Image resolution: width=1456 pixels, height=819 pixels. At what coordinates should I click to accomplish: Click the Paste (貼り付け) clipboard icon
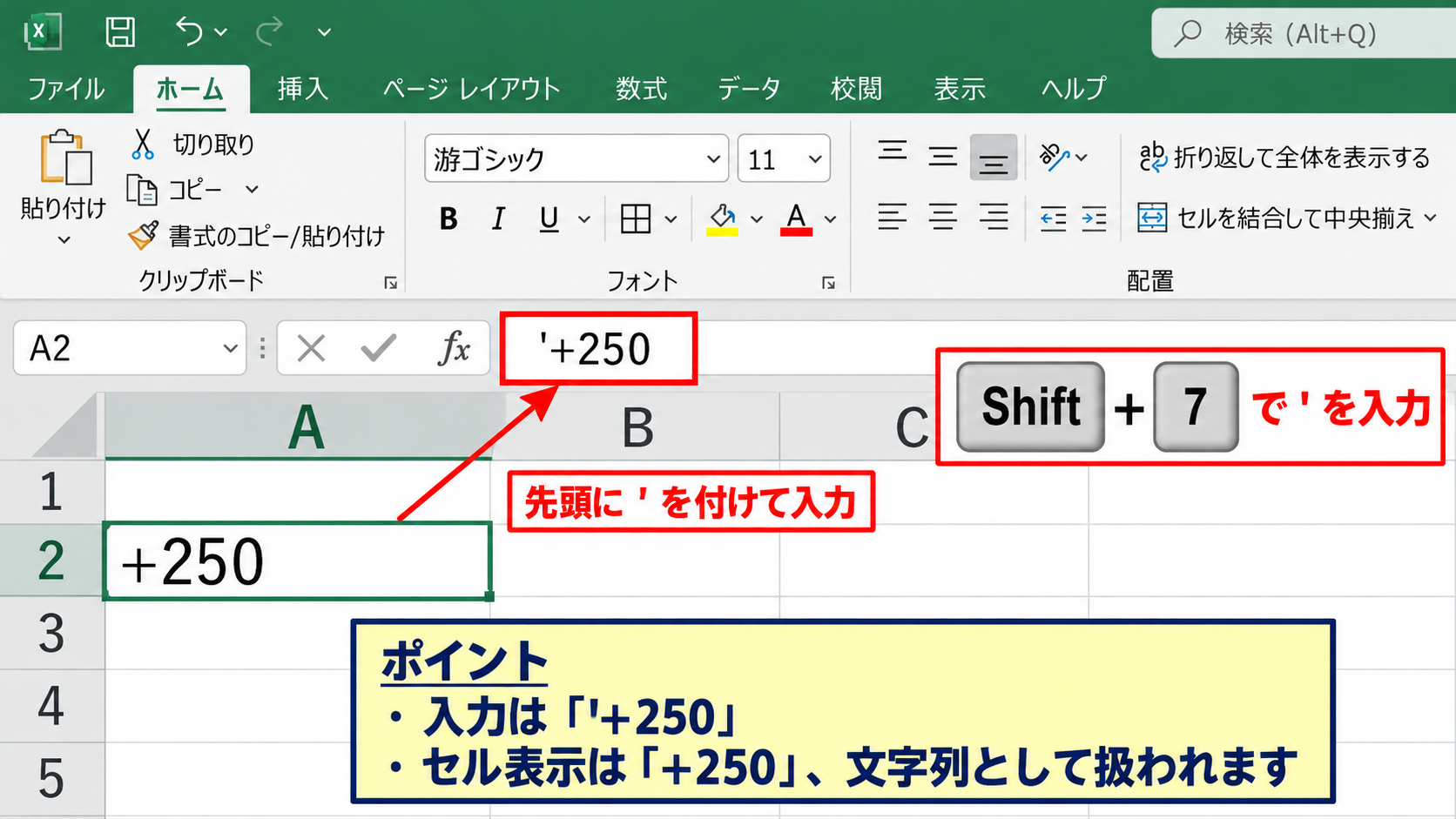[x=65, y=158]
